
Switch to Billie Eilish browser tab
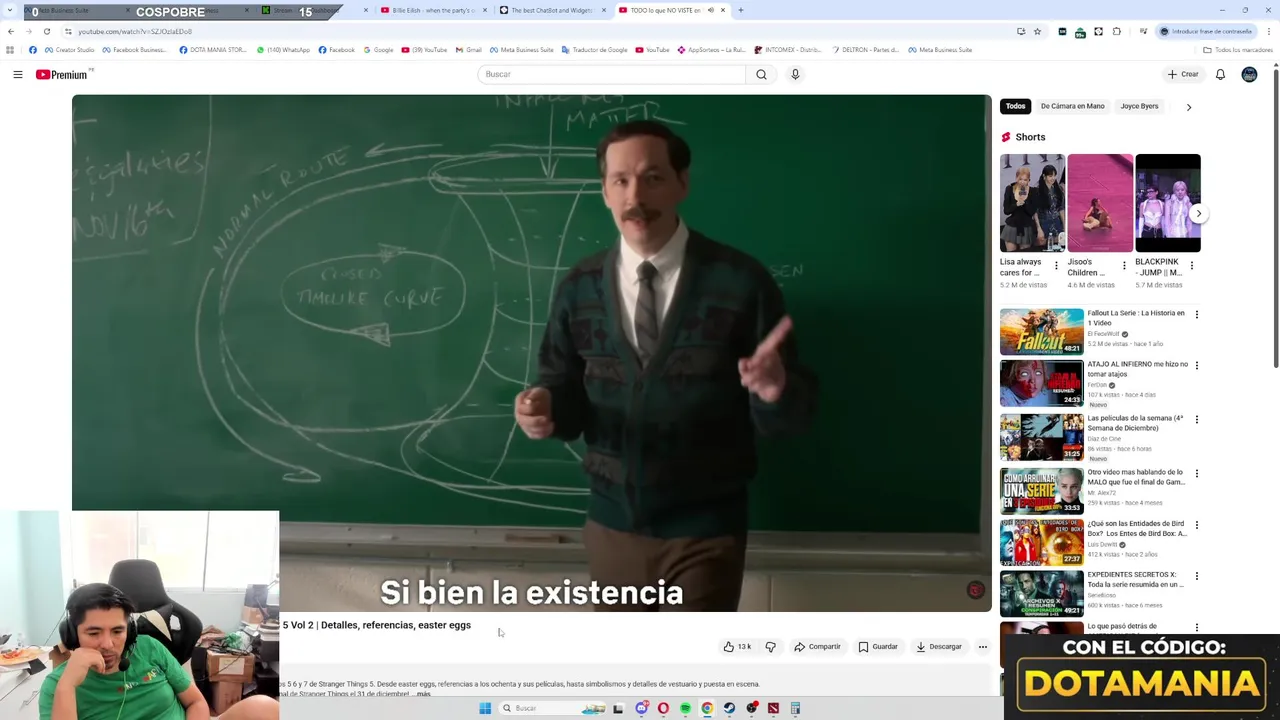434,10
